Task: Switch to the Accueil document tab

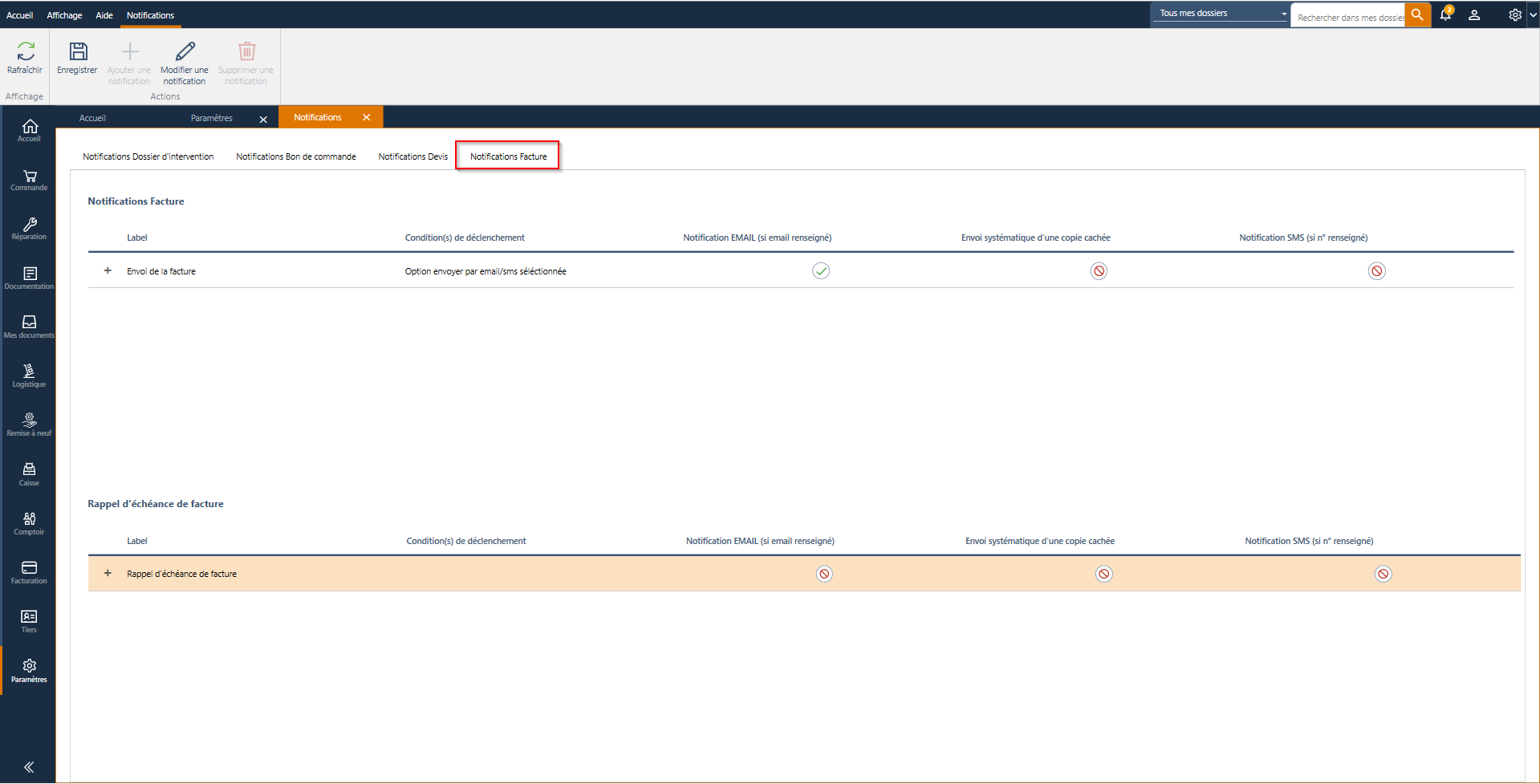Action: (x=92, y=118)
